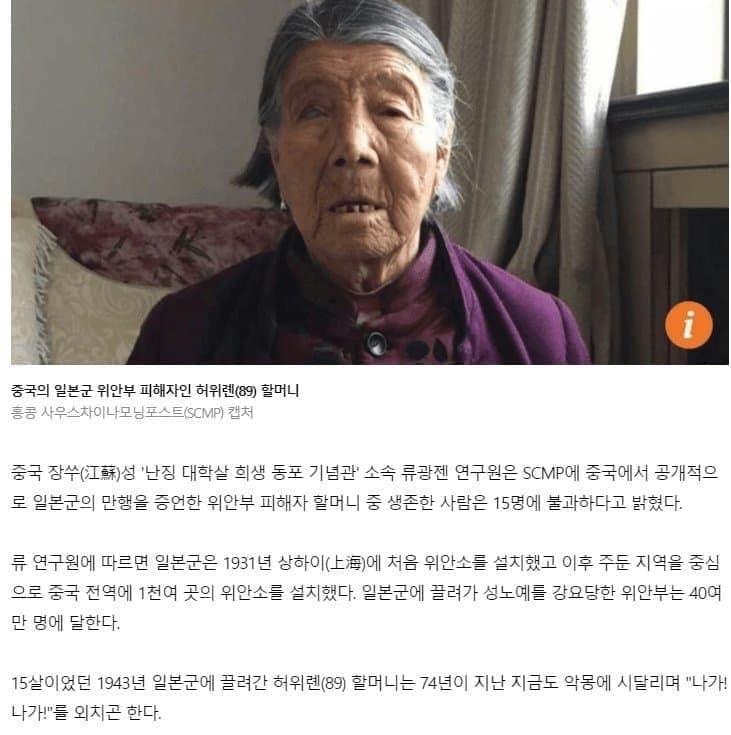This screenshot has height=735, width=731.
Task: Click '허위롄(89)' in the last paragraph
Action: 309,683
